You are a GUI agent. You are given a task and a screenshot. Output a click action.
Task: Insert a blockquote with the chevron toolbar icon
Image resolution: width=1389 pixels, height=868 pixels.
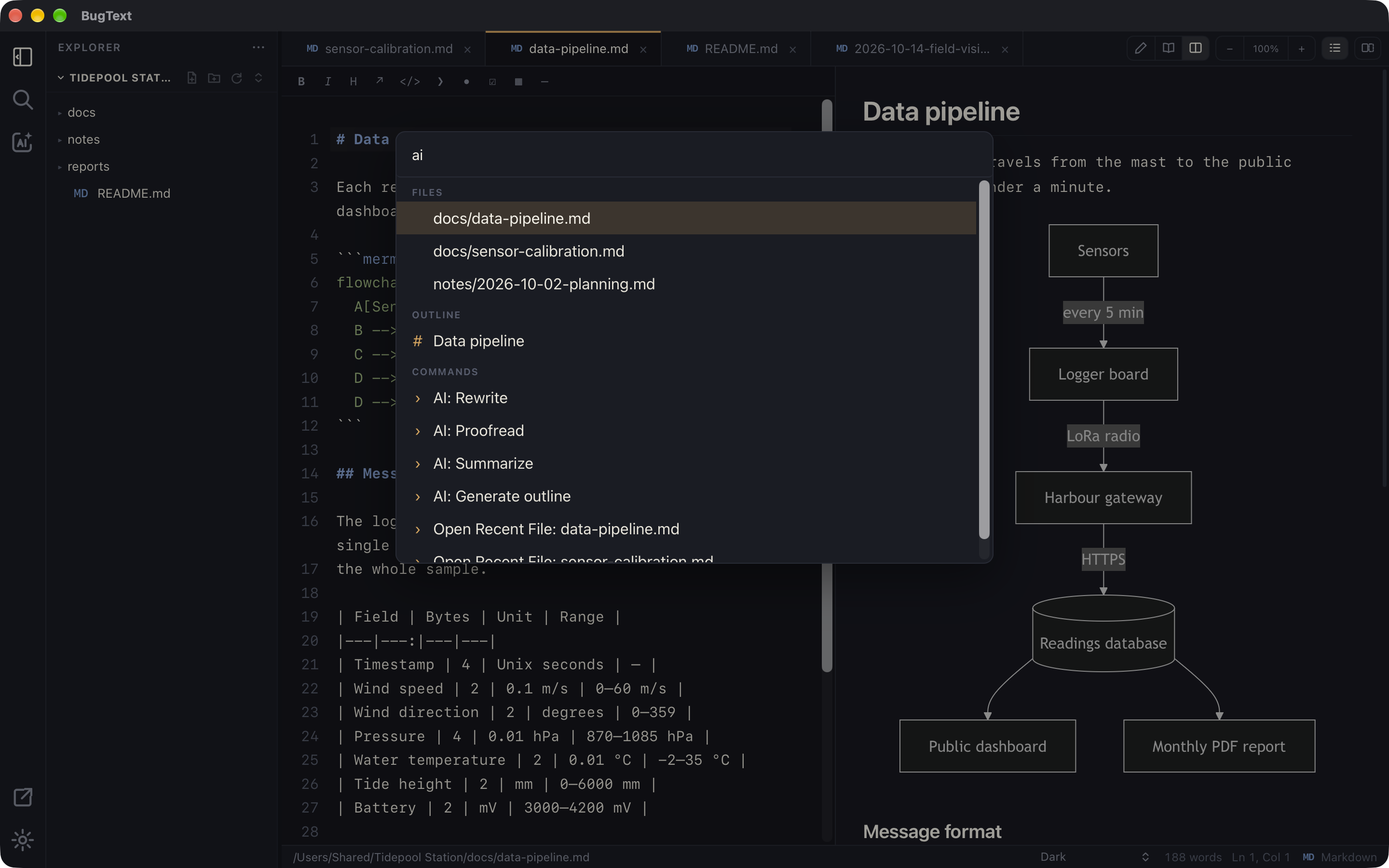click(440, 81)
